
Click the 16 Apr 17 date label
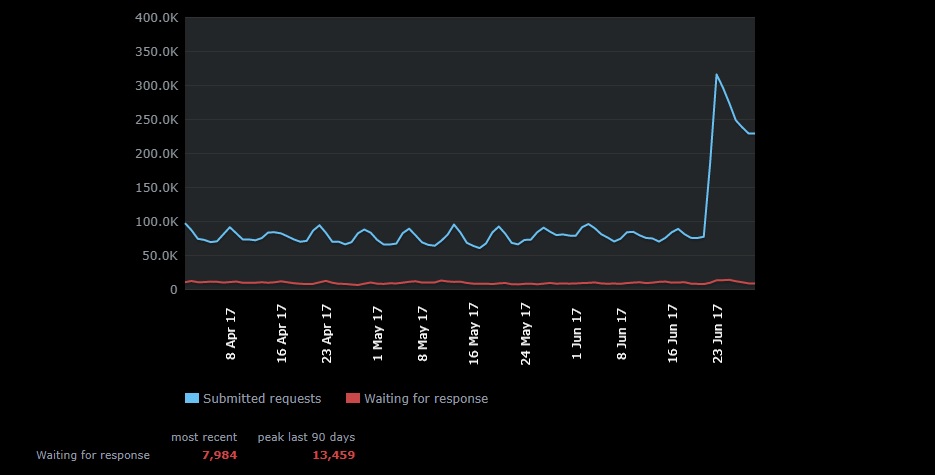coord(281,334)
